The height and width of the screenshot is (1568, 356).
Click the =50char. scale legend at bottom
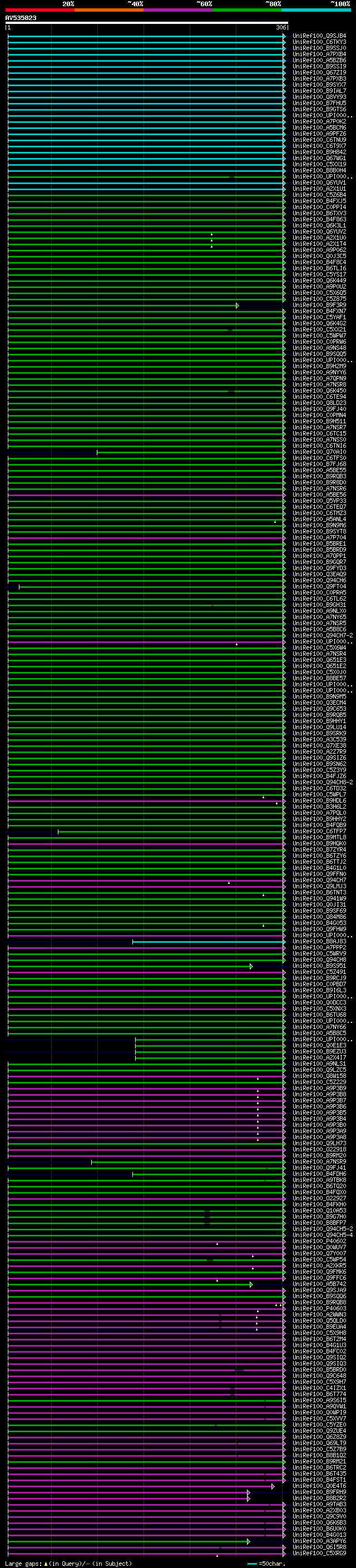point(266,1563)
